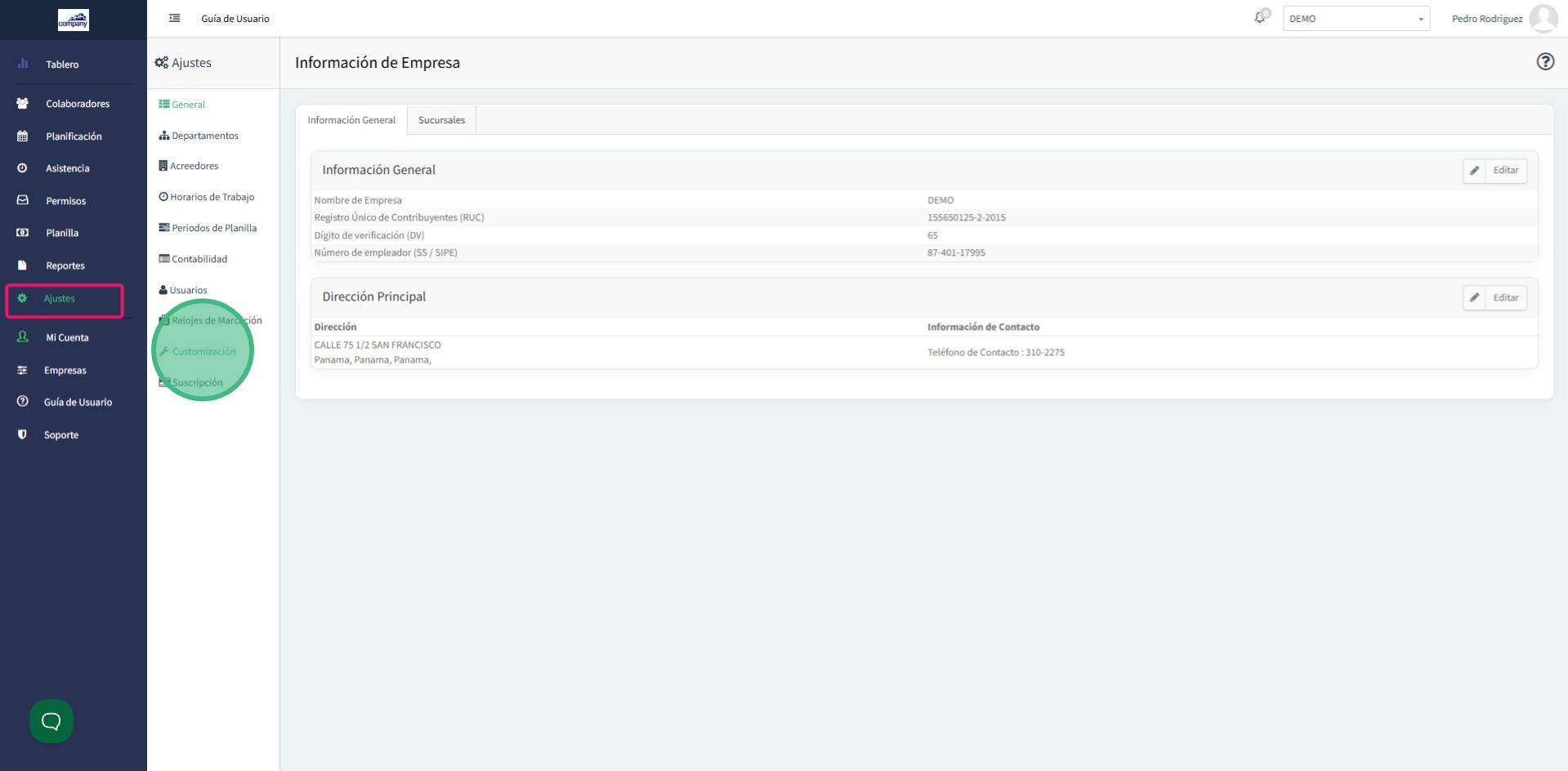
Task: Click the Contabilidad icon
Action: 164,259
